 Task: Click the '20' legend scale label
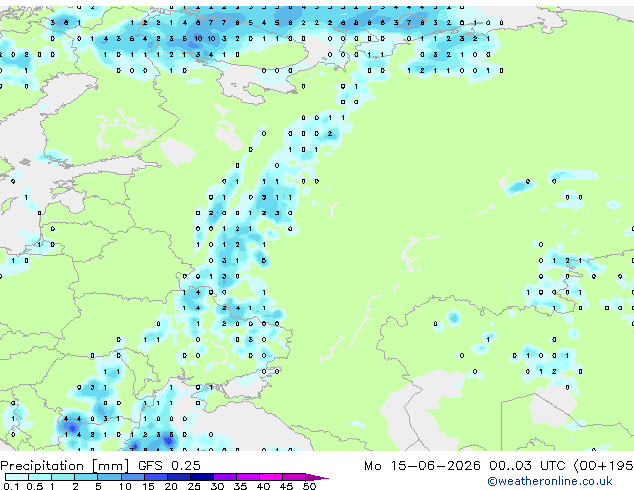click(171, 486)
